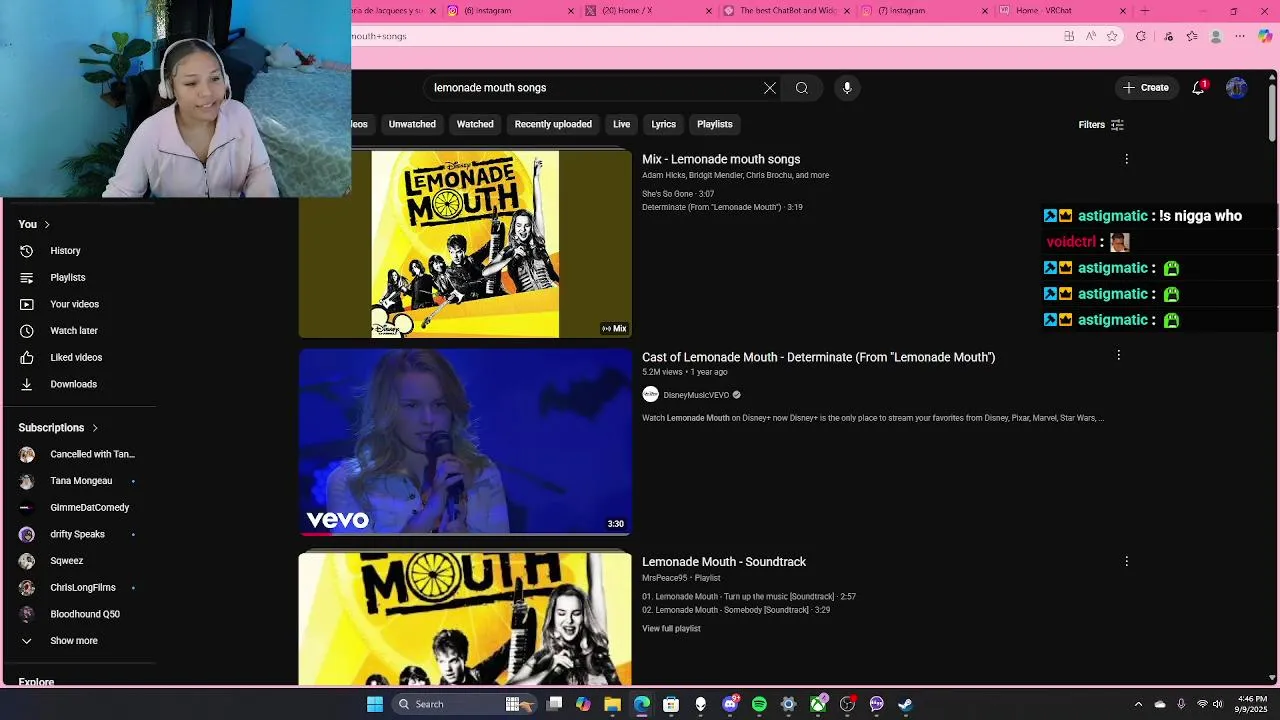Open Discord from the taskbar
The height and width of the screenshot is (720, 1280).
pos(730,704)
